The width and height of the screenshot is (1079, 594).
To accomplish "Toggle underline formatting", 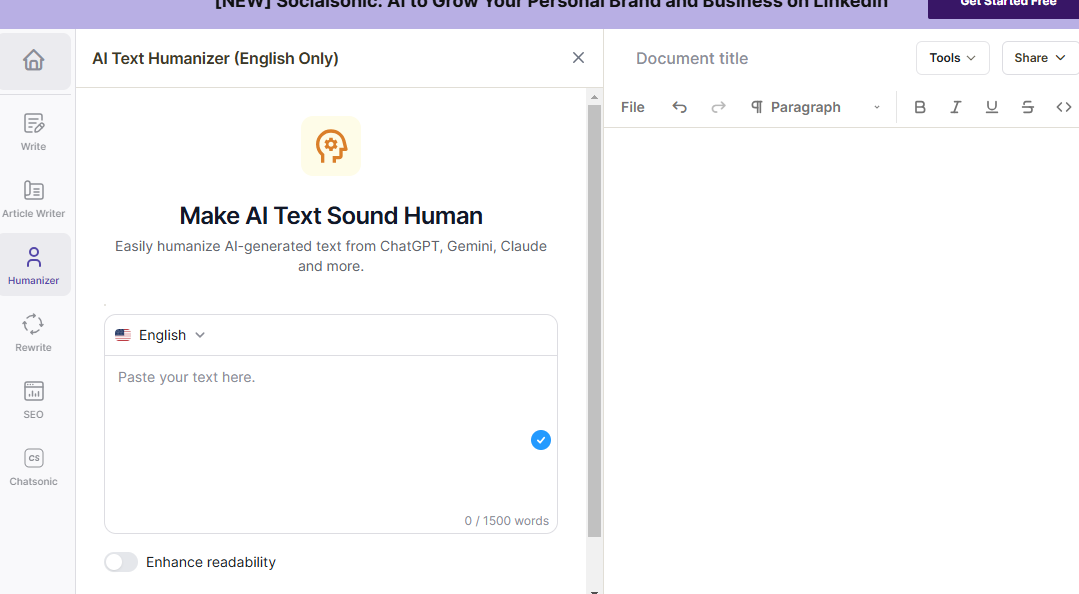I will (992, 107).
